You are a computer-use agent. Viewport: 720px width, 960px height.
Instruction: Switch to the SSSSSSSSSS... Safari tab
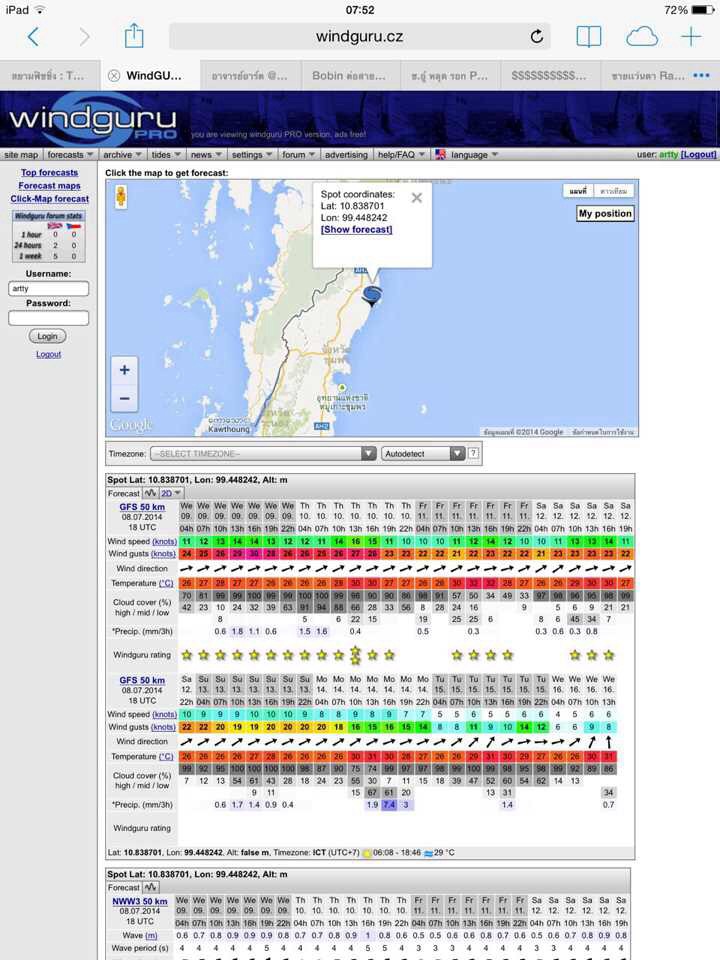point(550,75)
